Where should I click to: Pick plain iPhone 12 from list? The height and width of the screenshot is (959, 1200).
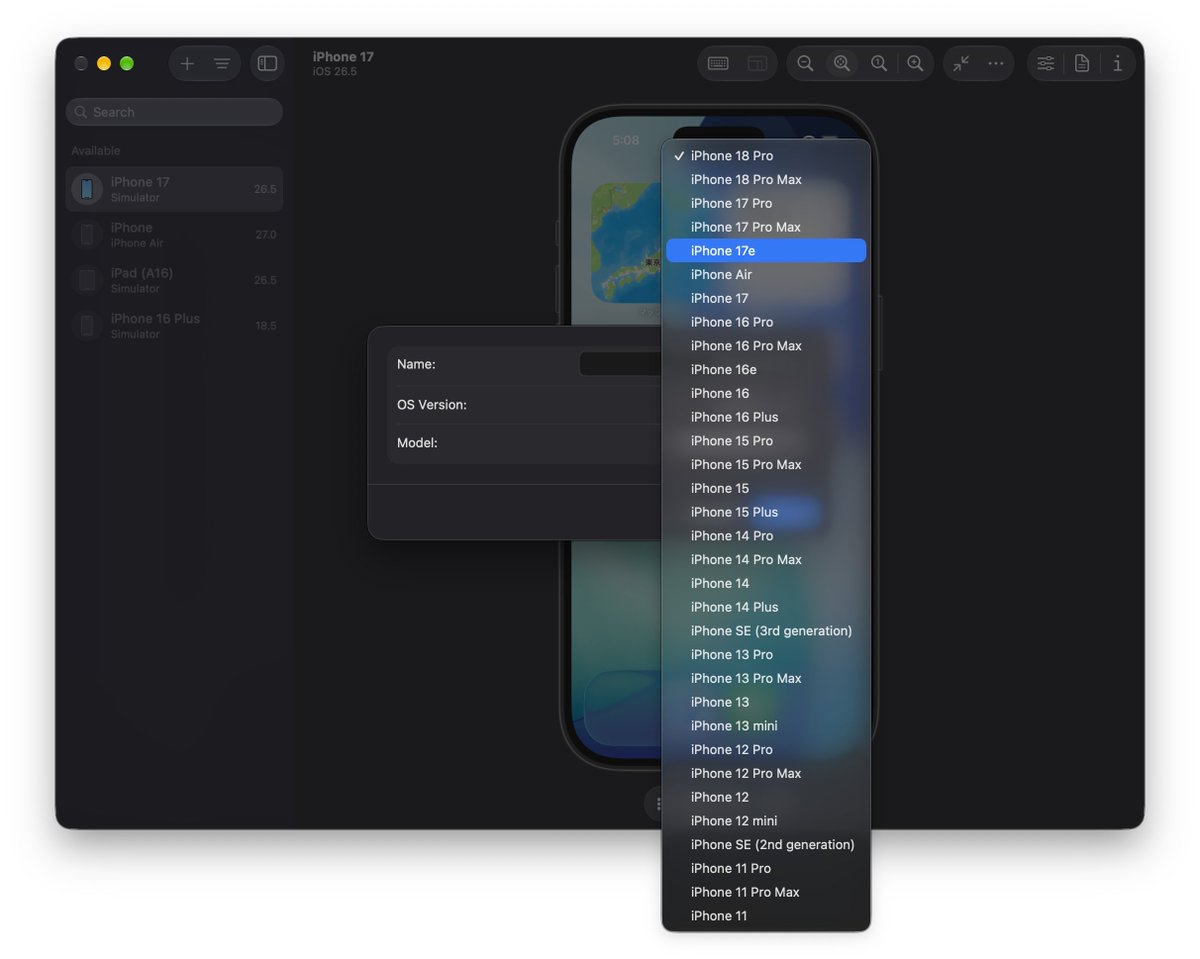coord(766,797)
